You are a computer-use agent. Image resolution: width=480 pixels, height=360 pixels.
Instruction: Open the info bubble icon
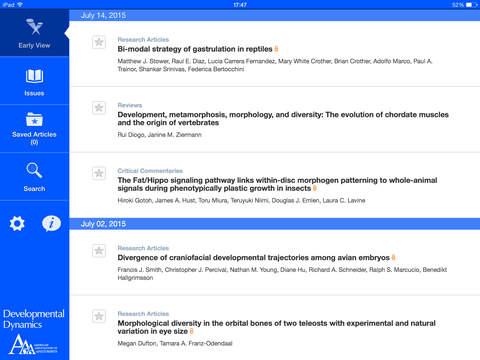[x=52, y=224]
